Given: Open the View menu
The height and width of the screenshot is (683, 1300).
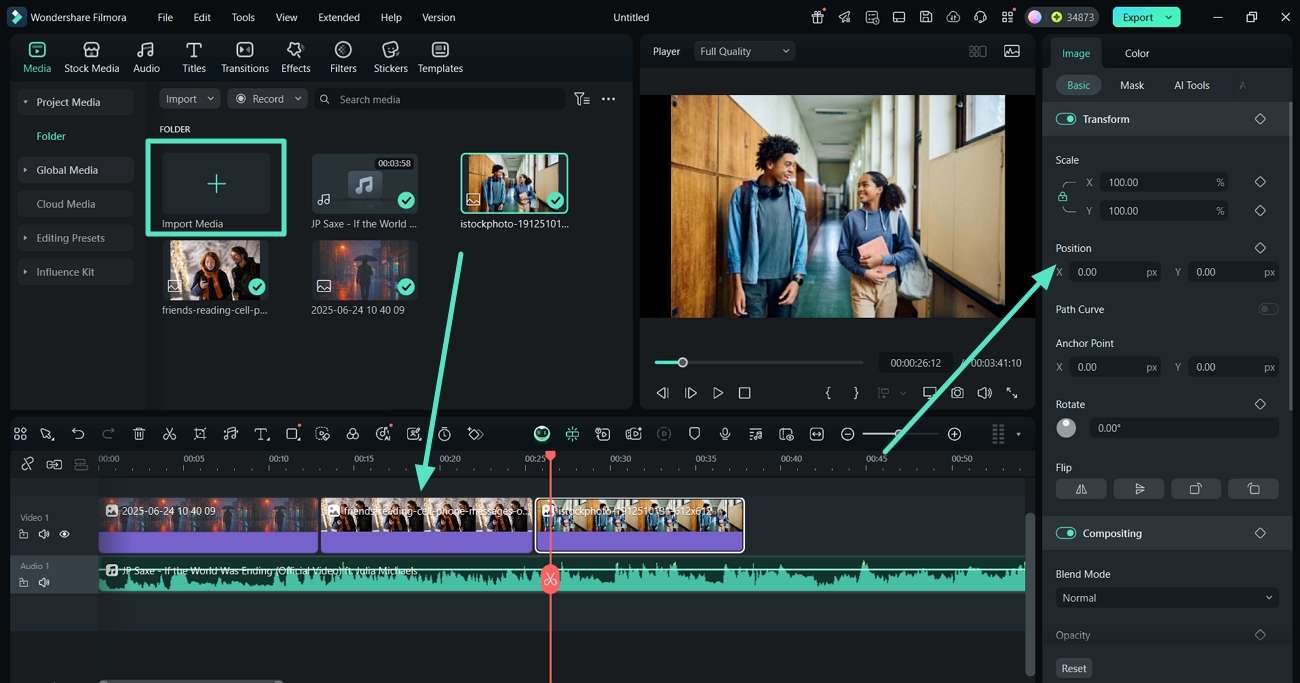Looking at the screenshot, I should 286,17.
